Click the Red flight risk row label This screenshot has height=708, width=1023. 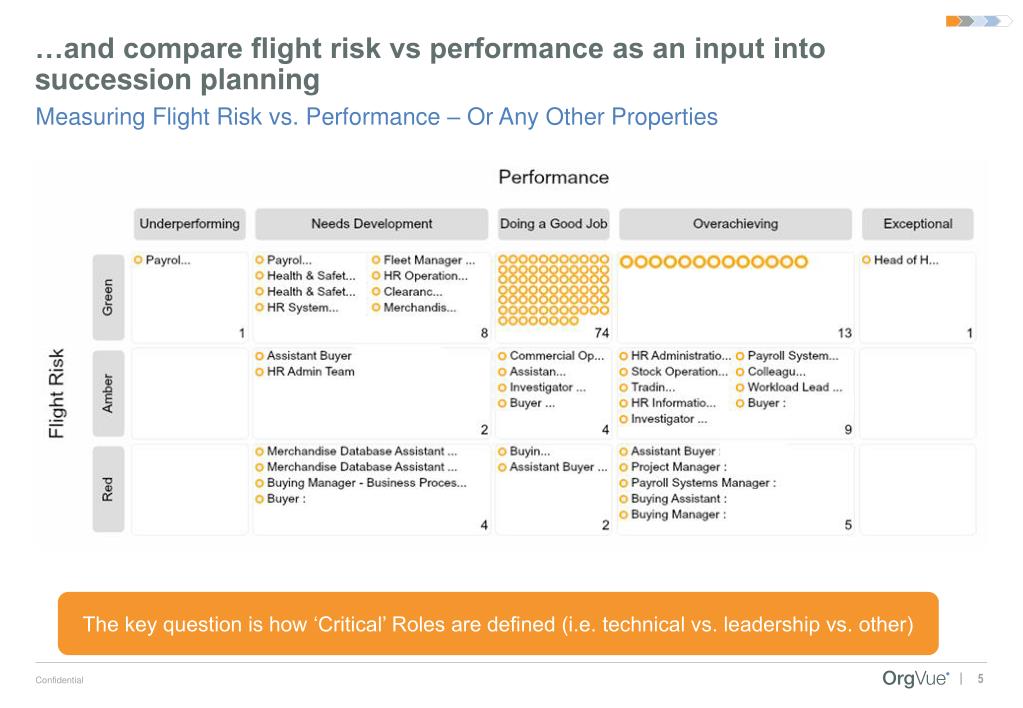(x=108, y=489)
